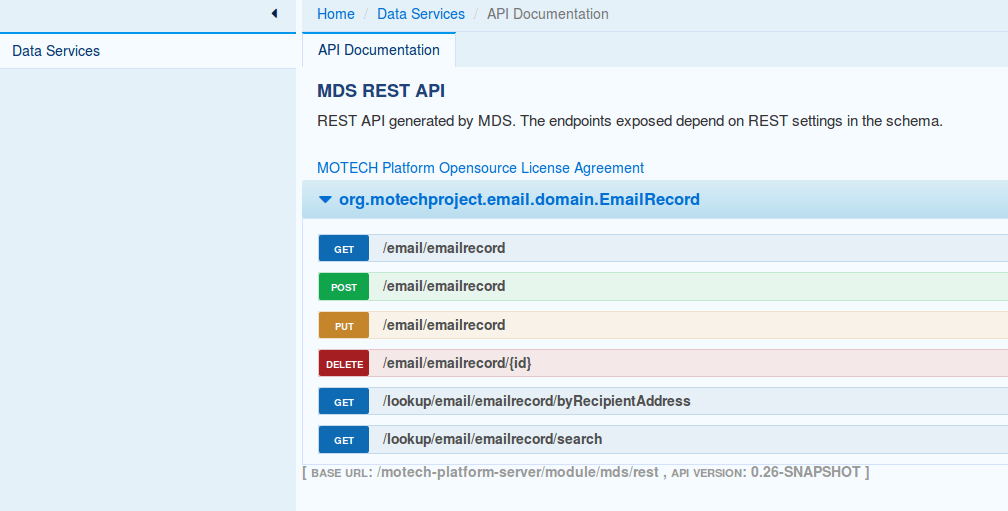The height and width of the screenshot is (511, 1008).
Task: Go to Home breadcrumb
Action: coord(336,14)
